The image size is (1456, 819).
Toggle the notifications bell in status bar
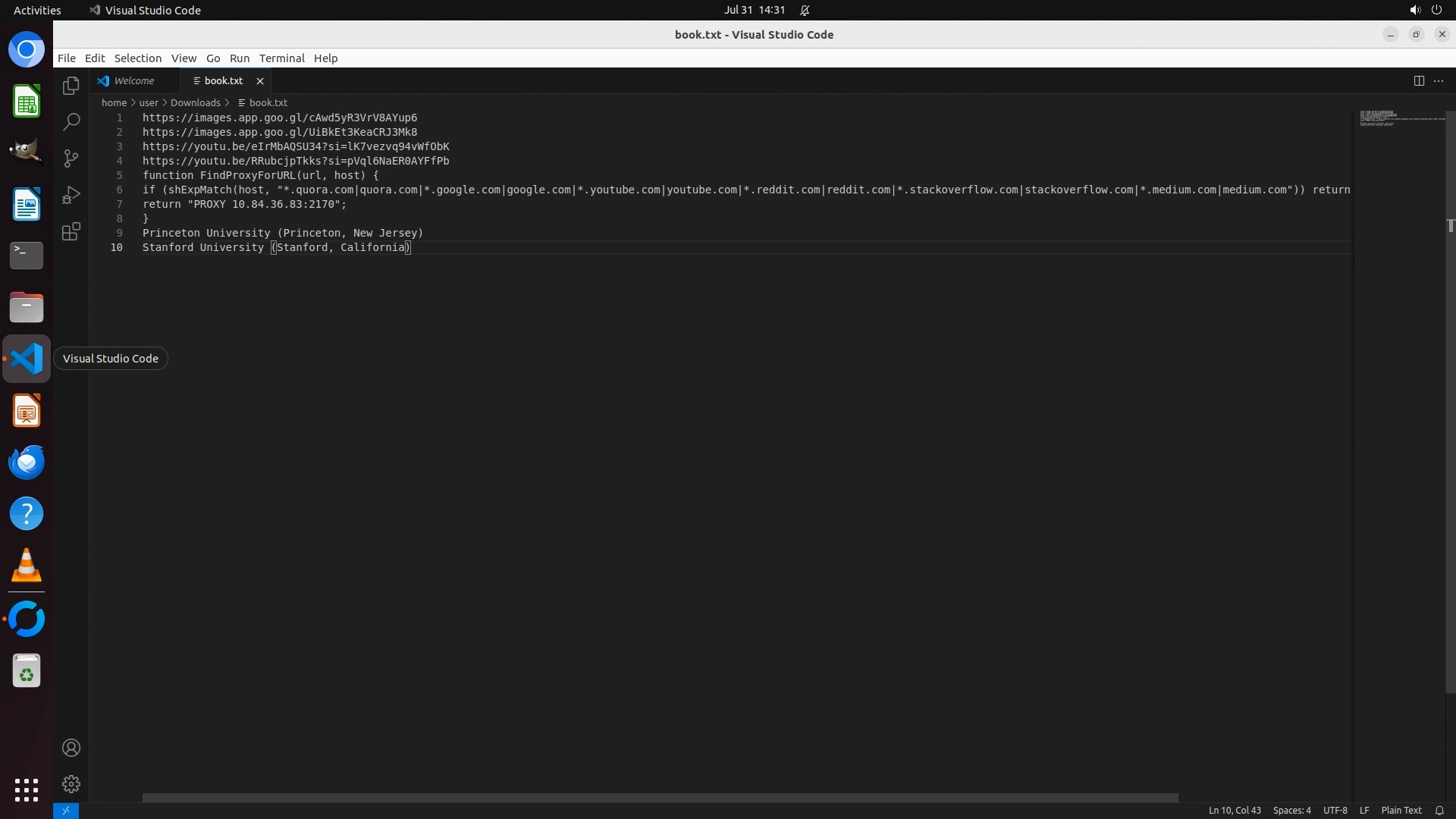[x=1439, y=811]
